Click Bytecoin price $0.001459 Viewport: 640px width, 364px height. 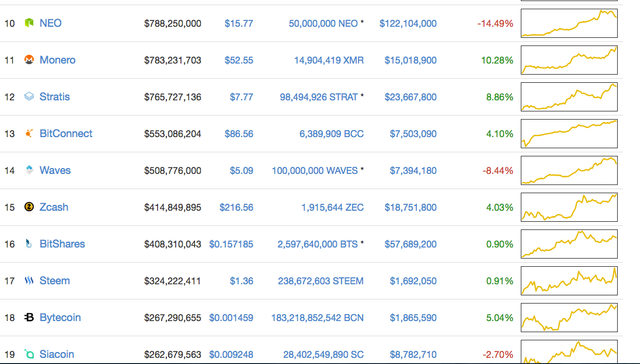pyautogui.click(x=231, y=317)
